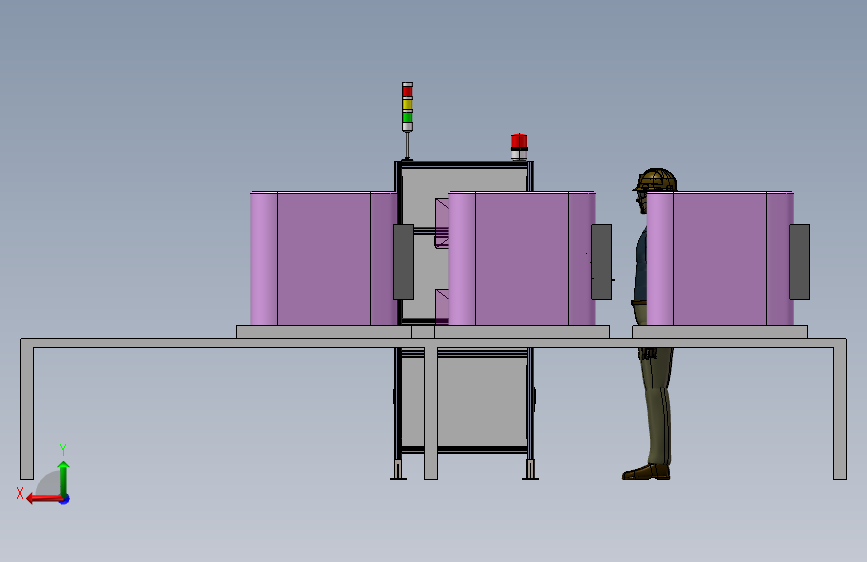Viewport: 867px width, 562px height.
Task: Click the green Y axis arrow of the triad
Action: tap(64, 478)
